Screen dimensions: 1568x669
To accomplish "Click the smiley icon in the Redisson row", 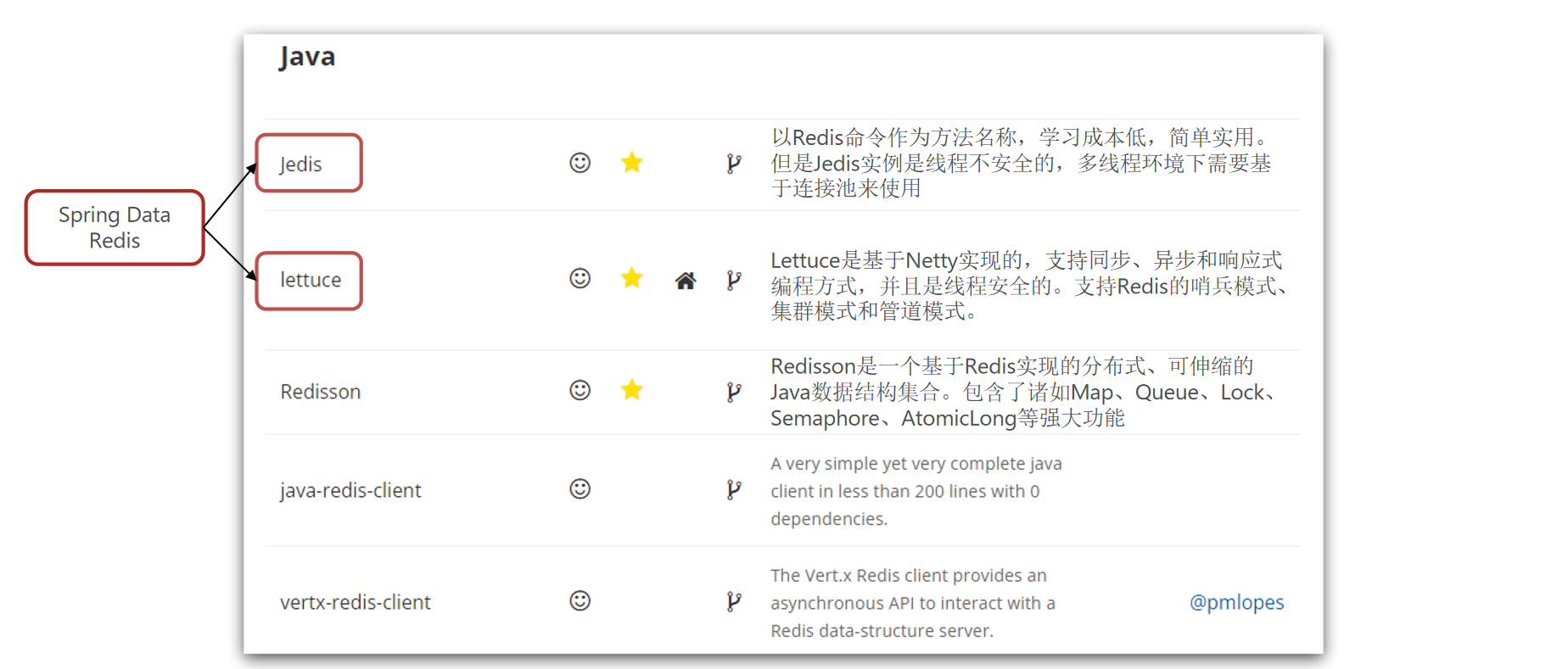I will coord(580,390).
